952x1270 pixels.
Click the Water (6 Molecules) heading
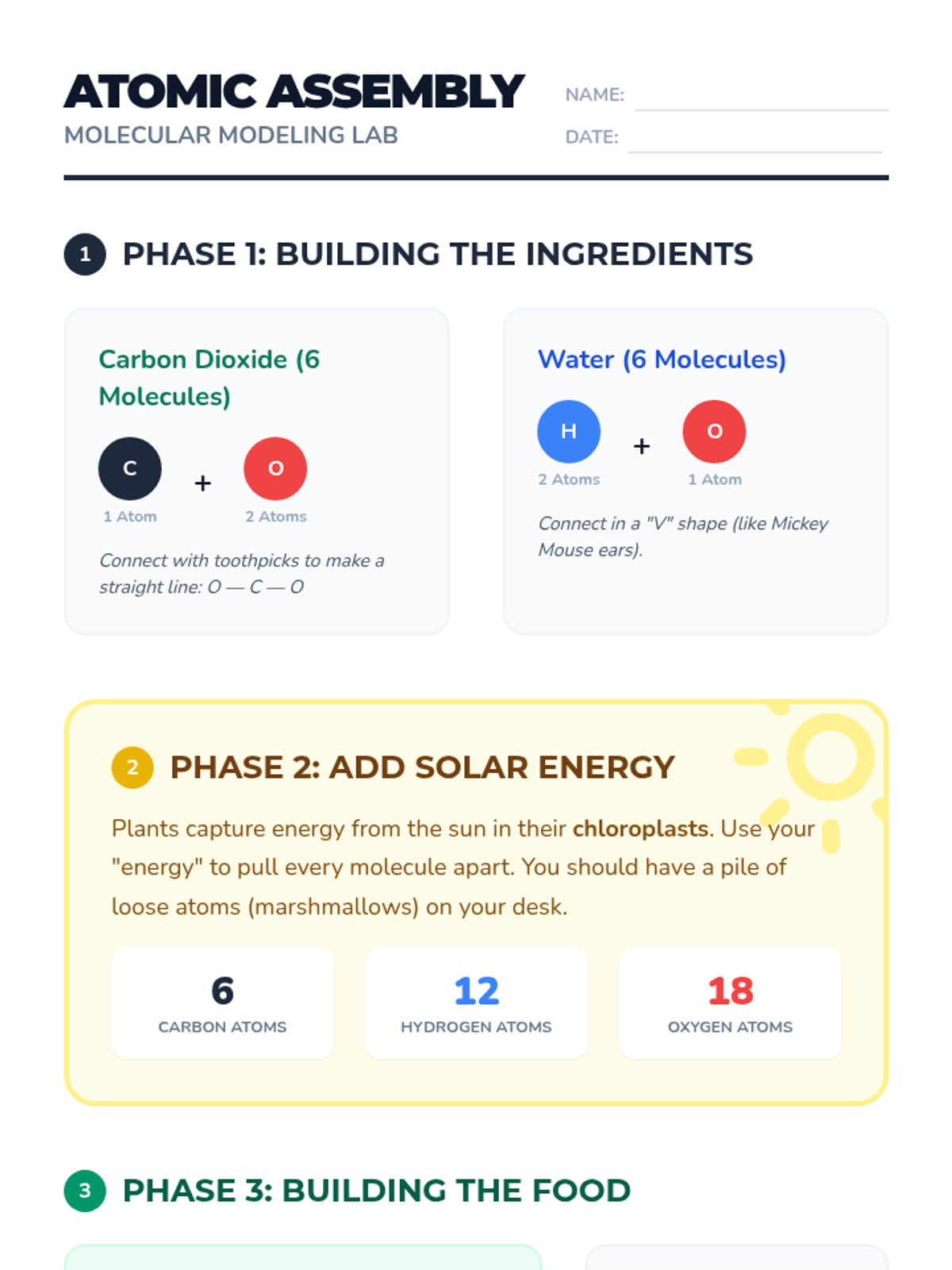click(x=662, y=360)
